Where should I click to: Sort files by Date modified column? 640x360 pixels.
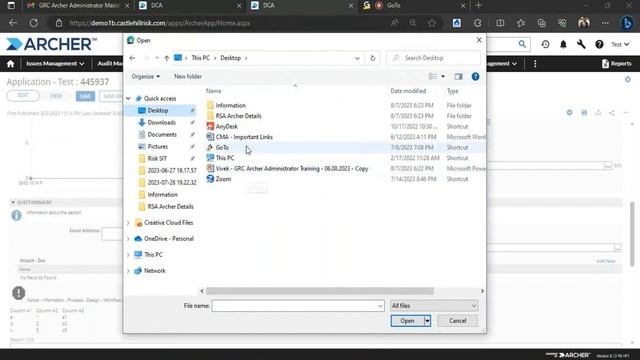click(408, 91)
